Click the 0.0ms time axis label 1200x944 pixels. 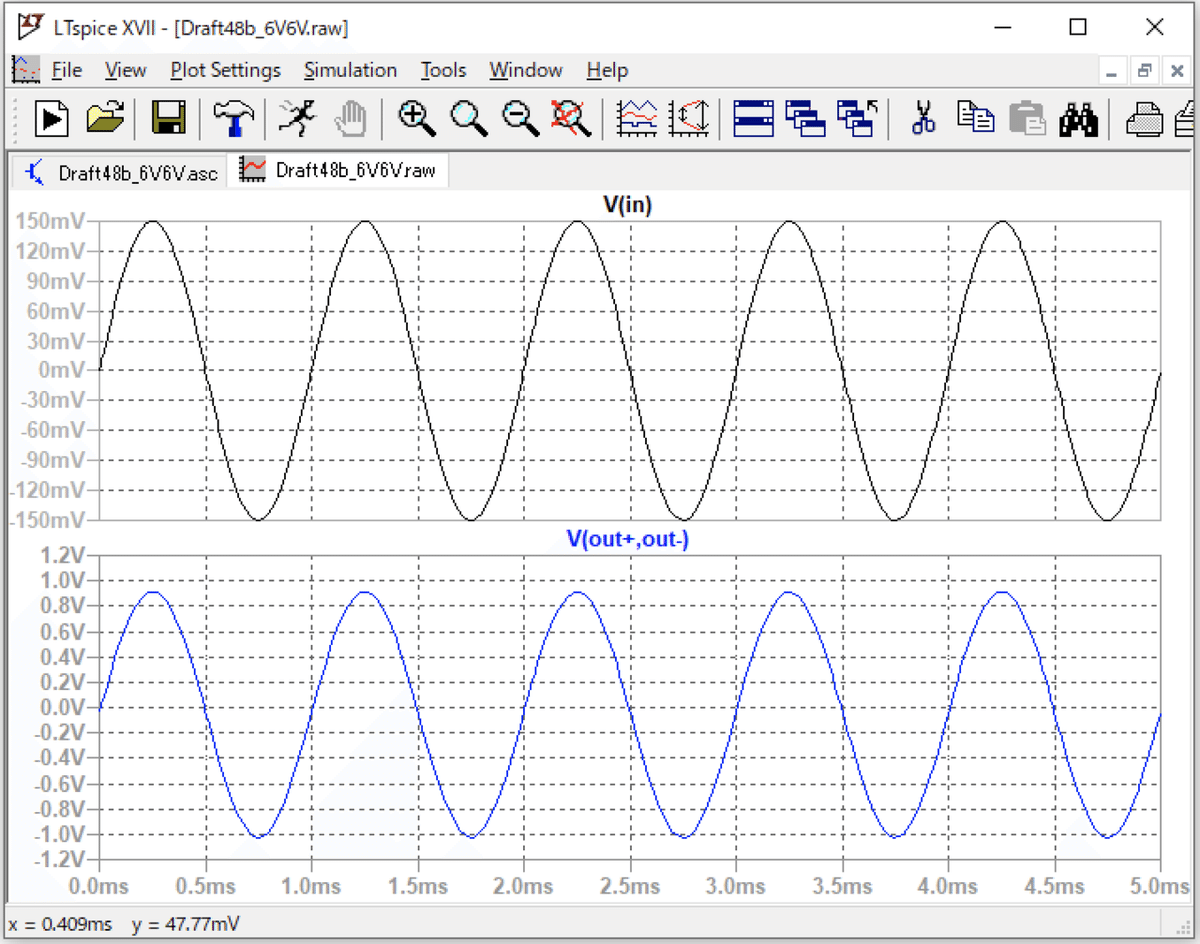pyautogui.click(x=99, y=886)
